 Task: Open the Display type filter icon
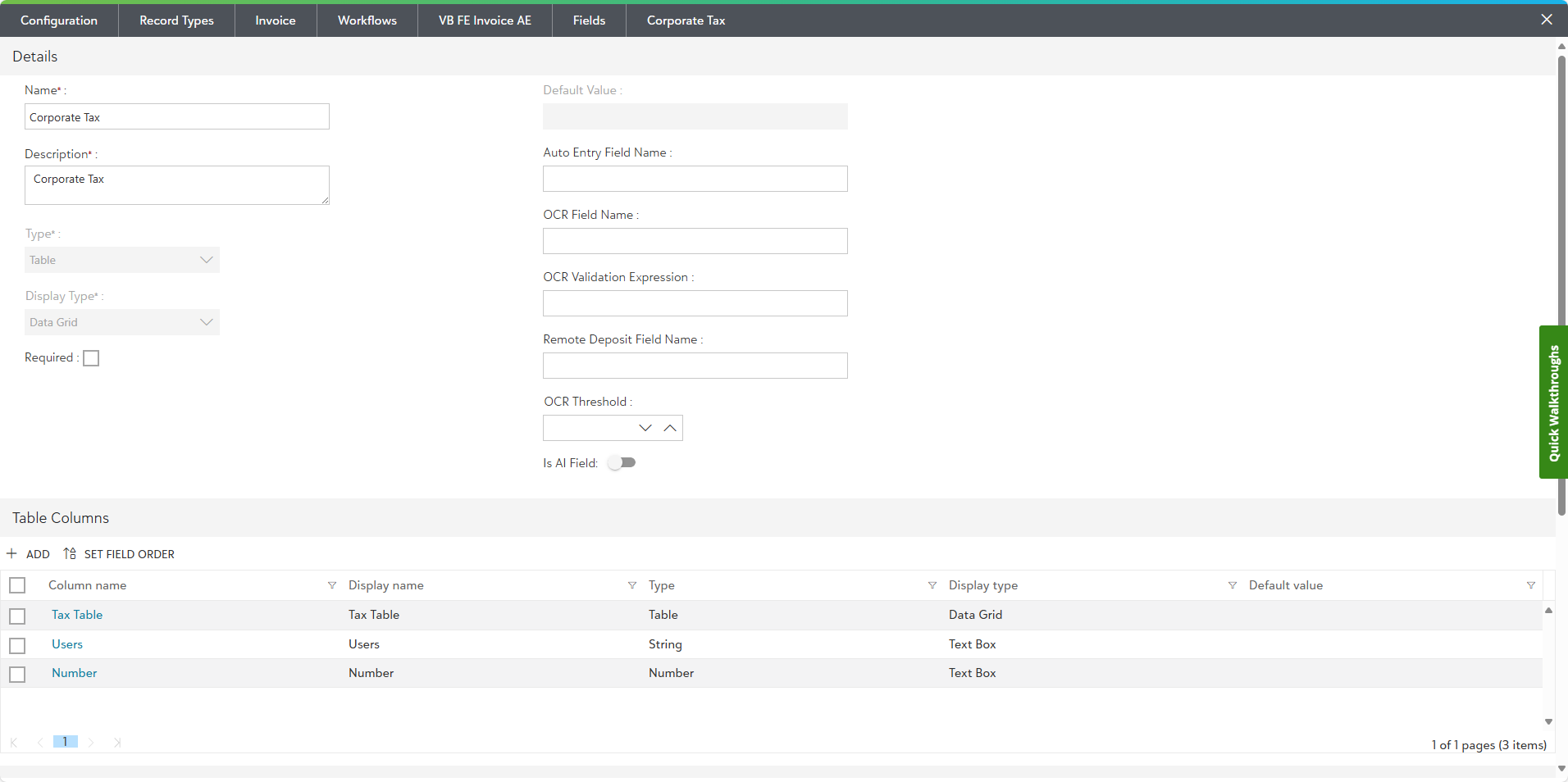point(1233,585)
